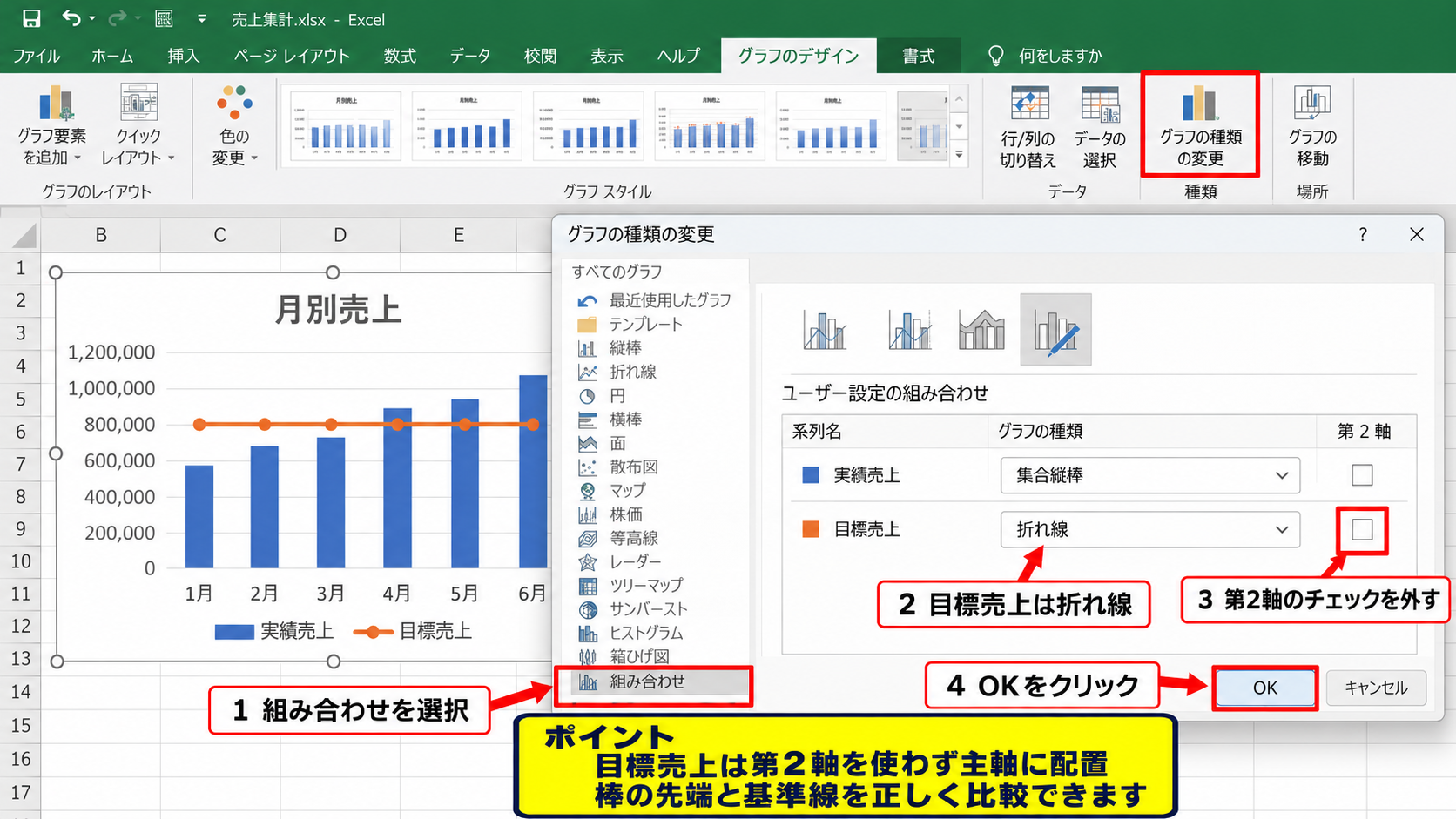Screen dimensions: 1456x819
Task: Open the ファイル tab
Action: 37,56
